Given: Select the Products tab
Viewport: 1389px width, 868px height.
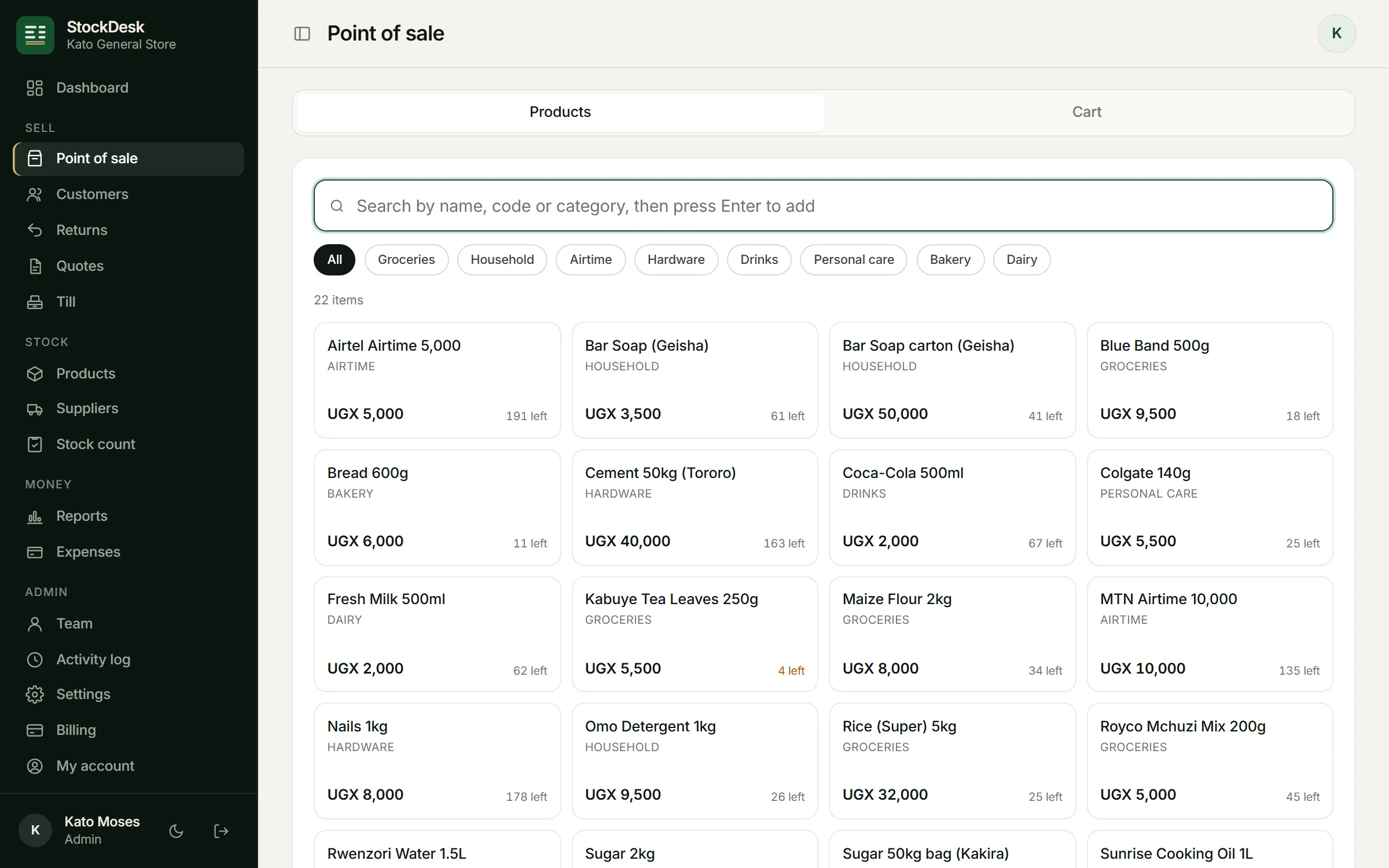Looking at the screenshot, I should coord(560,112).
